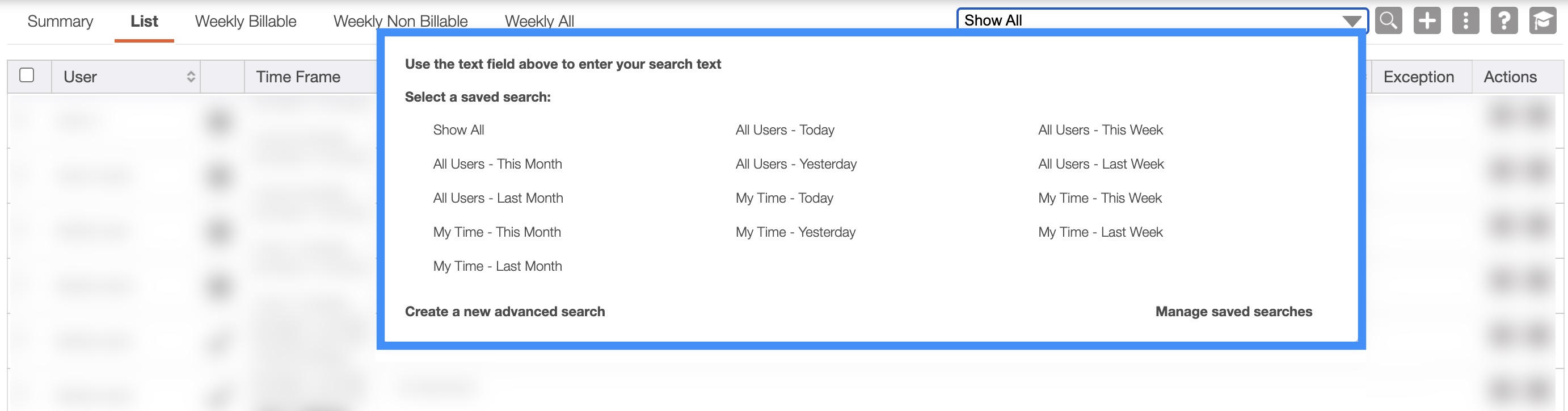Click Create a new advanced search
1568x411 pixels.
(x=505, y=312)
